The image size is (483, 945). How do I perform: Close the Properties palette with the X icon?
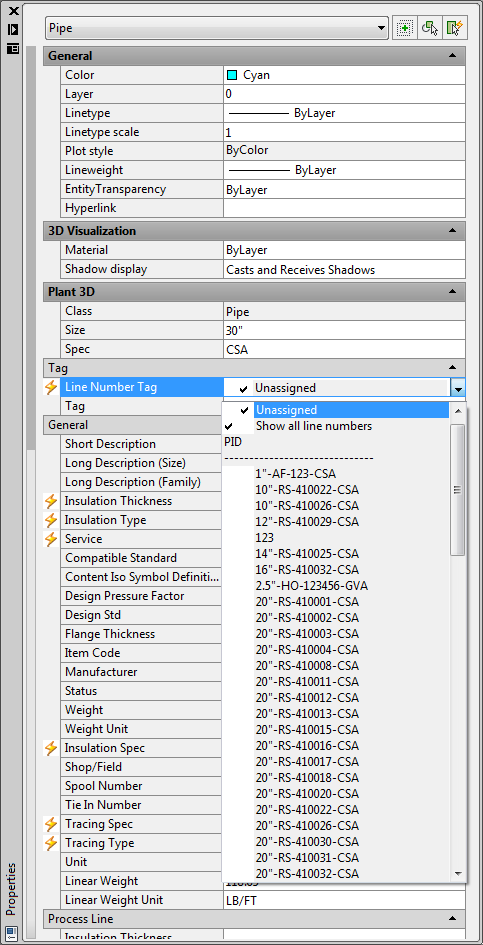click(x=13, y=11)
